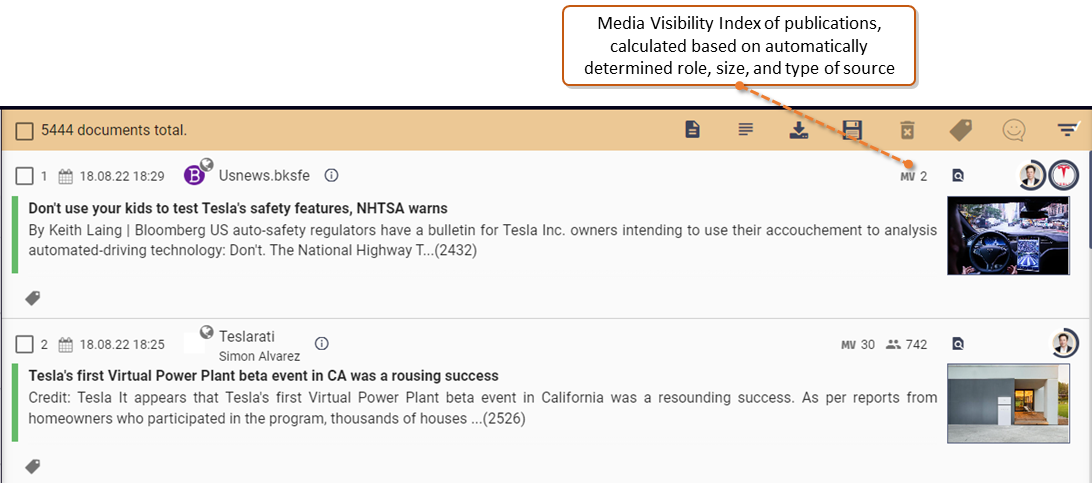
Task: Open the NHTSA warns article headline
Action: (x=237, y=208)
